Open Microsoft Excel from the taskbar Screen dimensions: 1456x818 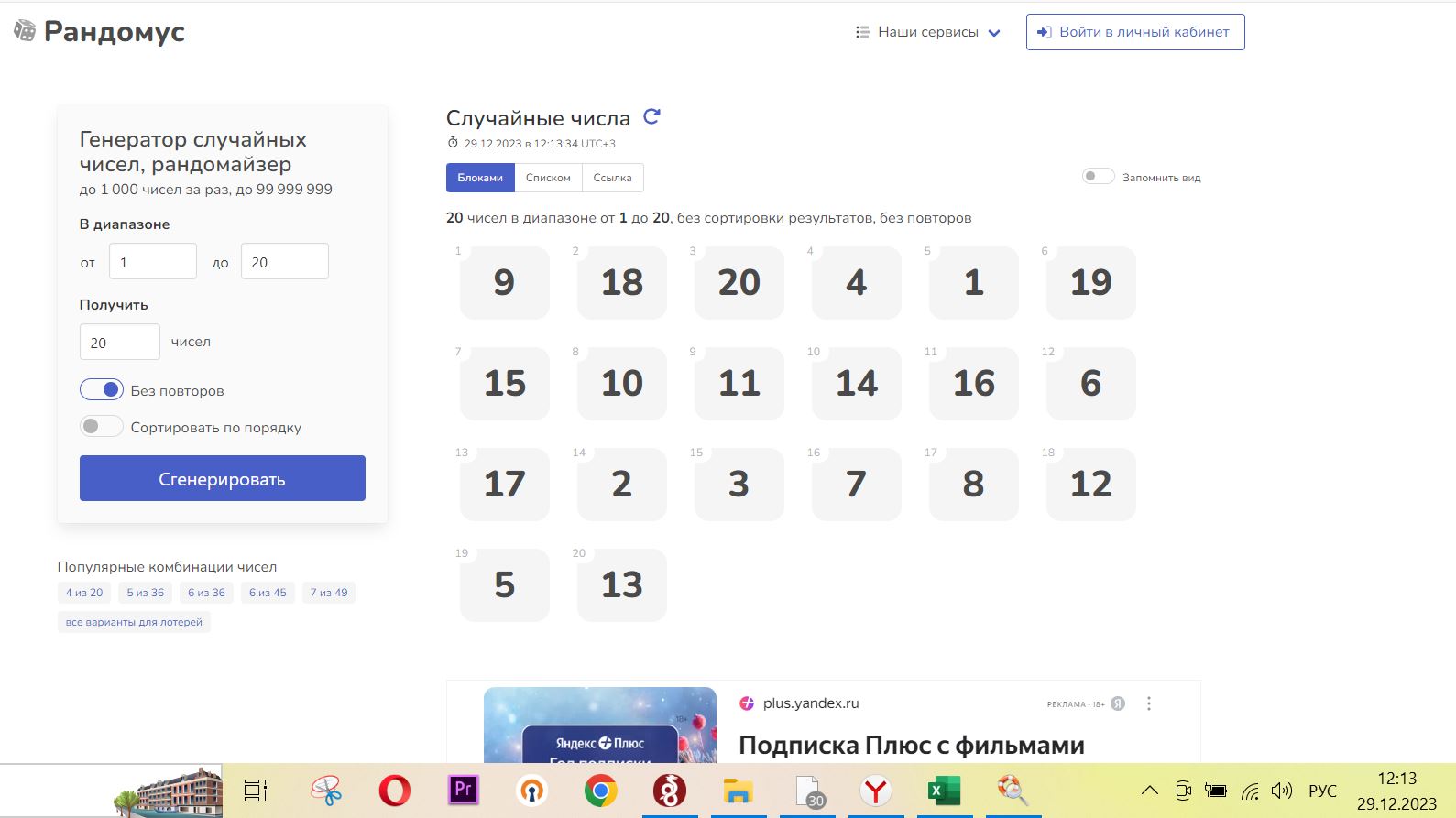pos(944,791)
